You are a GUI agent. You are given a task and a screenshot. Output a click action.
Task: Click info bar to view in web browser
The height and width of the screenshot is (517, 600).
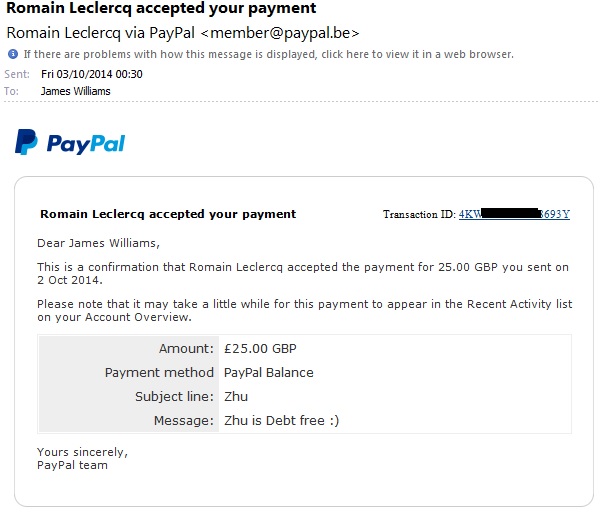pyautogui.click(x=268, y=54)
